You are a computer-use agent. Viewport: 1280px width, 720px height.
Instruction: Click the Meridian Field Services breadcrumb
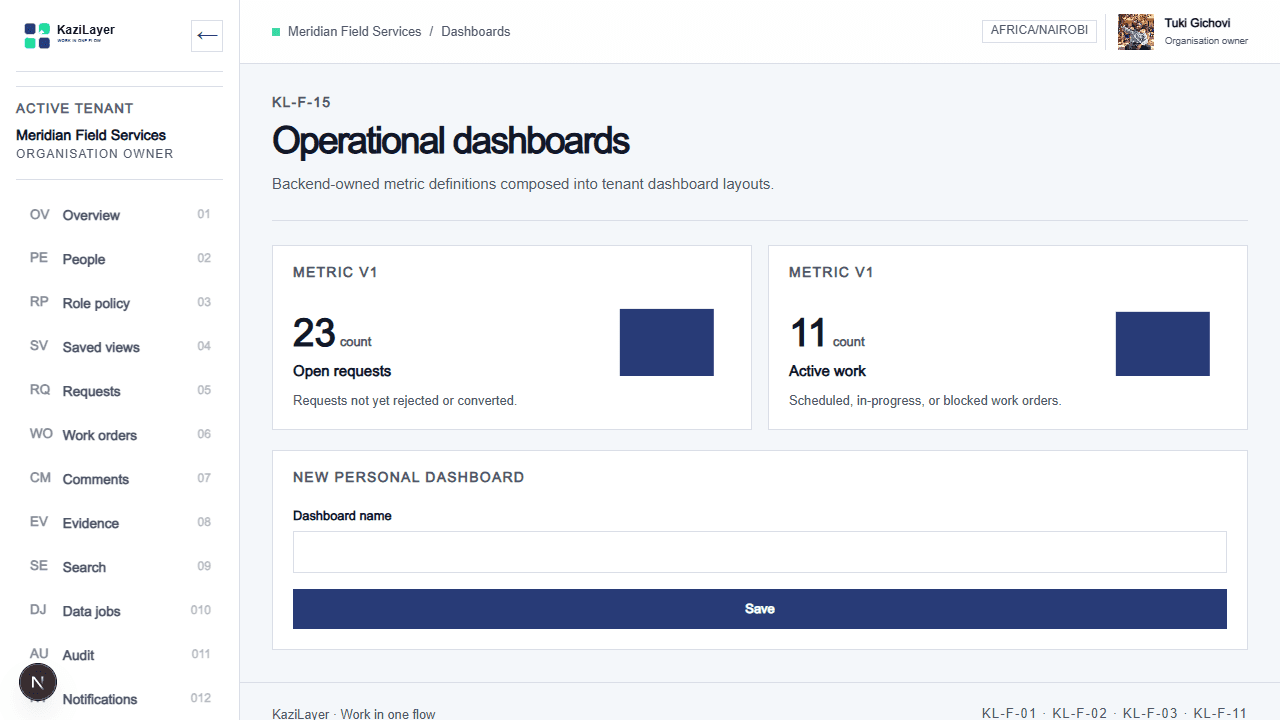pos(354,32)
